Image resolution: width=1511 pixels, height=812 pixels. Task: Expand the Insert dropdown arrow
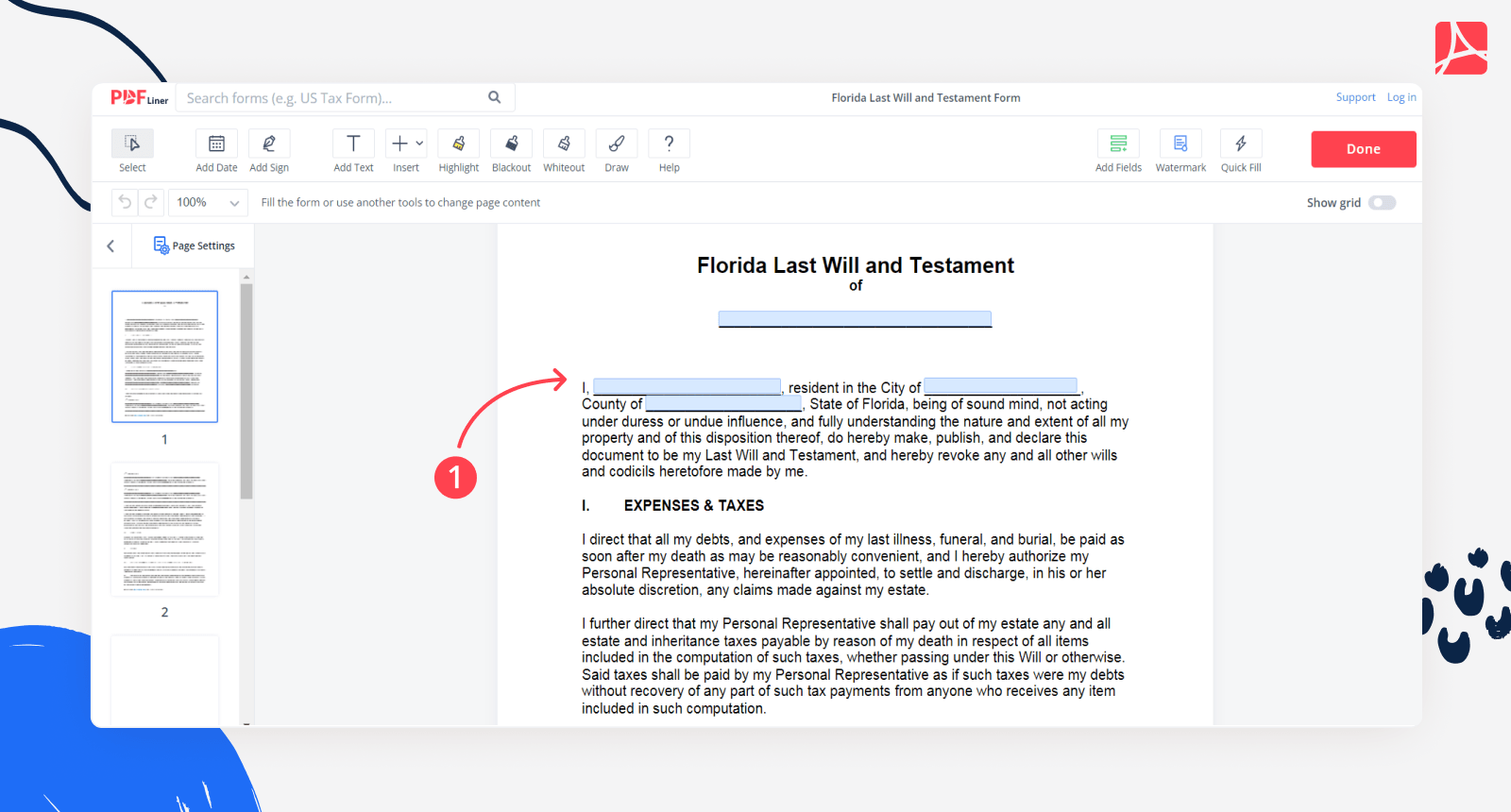(x=419, y=144)
